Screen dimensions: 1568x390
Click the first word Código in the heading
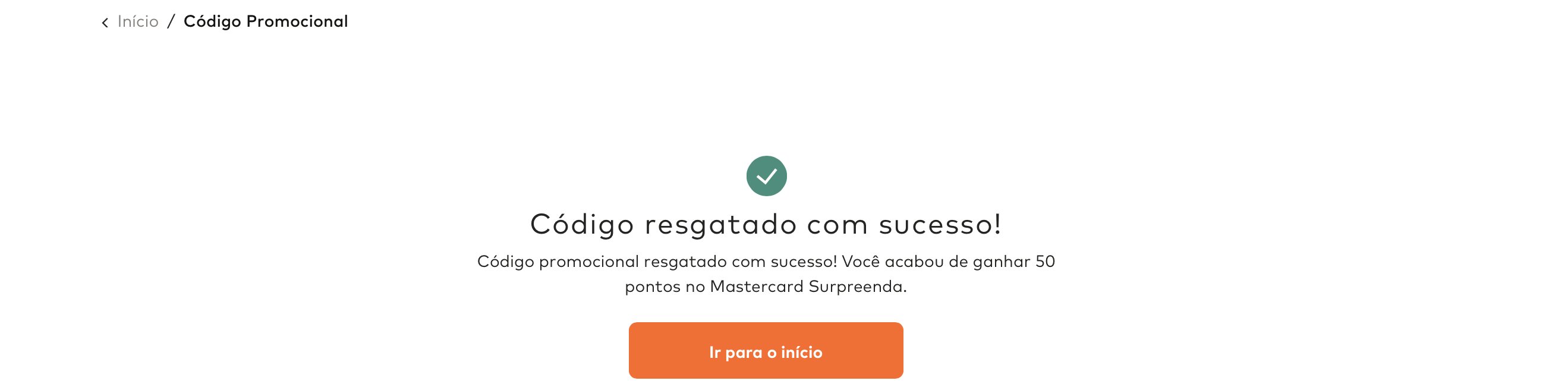(x=583, y=225)
